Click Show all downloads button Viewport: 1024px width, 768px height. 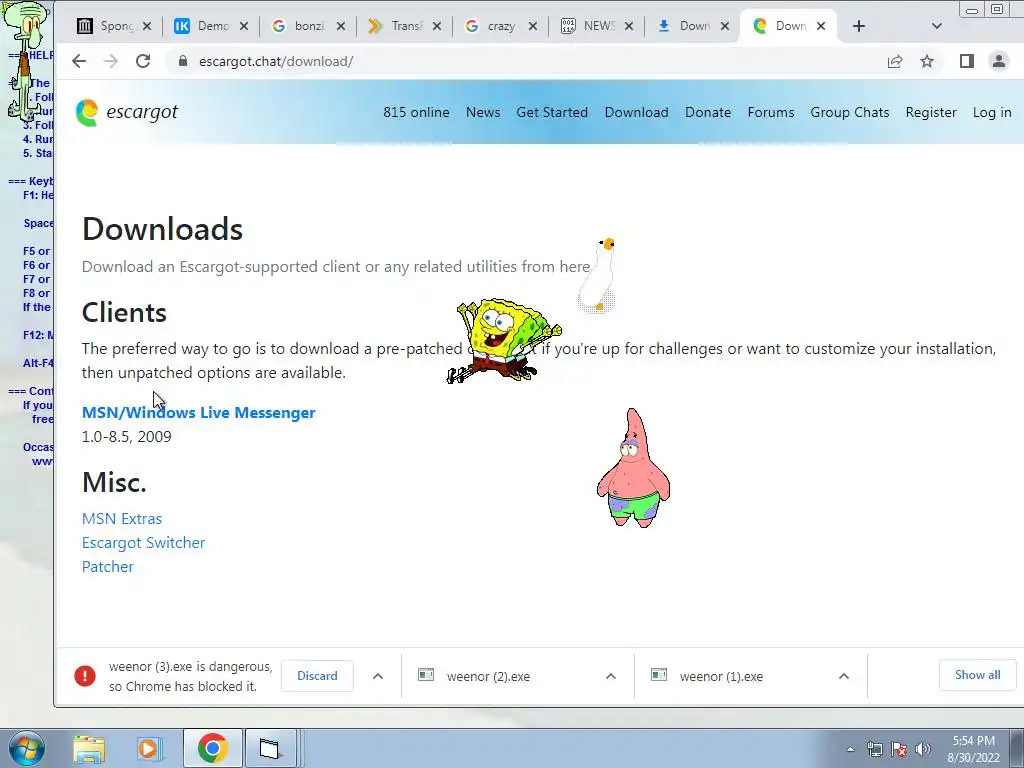(978, 675)
